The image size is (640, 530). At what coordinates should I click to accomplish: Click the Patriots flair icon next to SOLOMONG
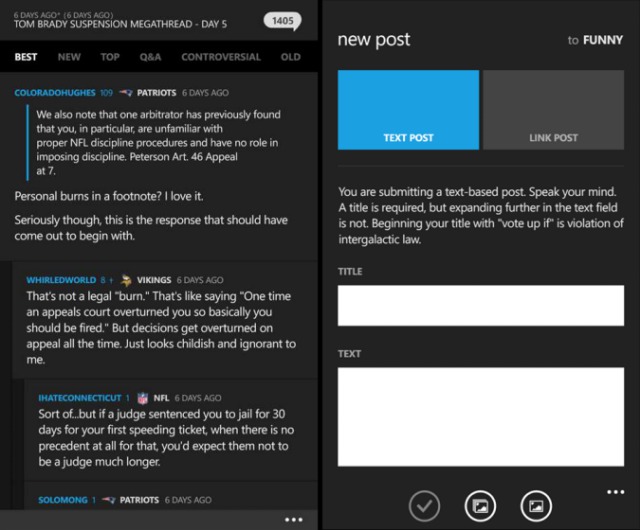coord(109,500)
